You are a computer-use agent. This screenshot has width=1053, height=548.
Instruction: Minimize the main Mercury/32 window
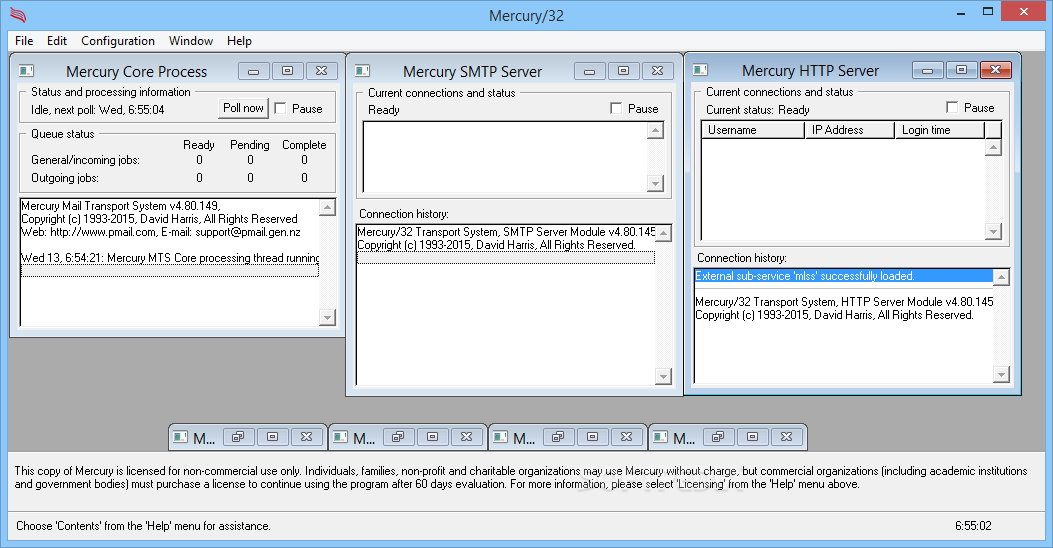pos(962,11)
